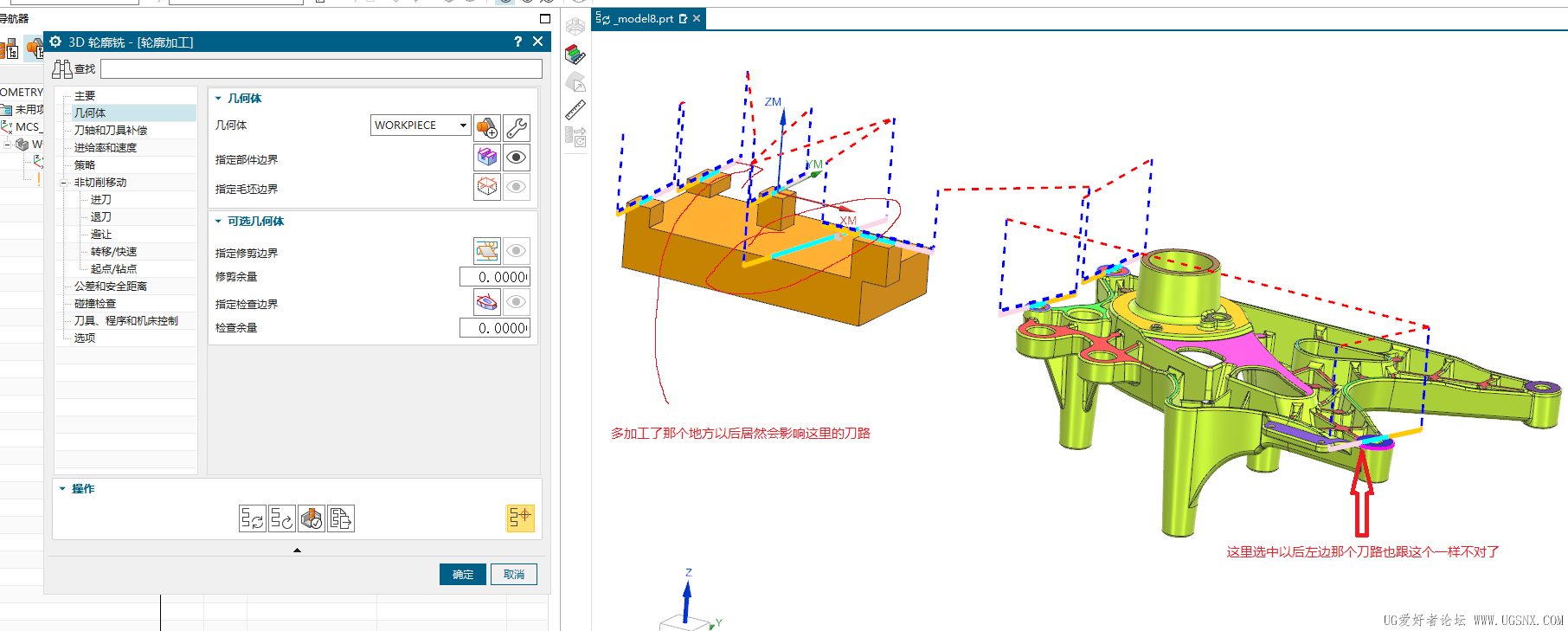
Task: Click the MCS node in navigator tree
Action: pyautogui.click(x=22, y=127)
